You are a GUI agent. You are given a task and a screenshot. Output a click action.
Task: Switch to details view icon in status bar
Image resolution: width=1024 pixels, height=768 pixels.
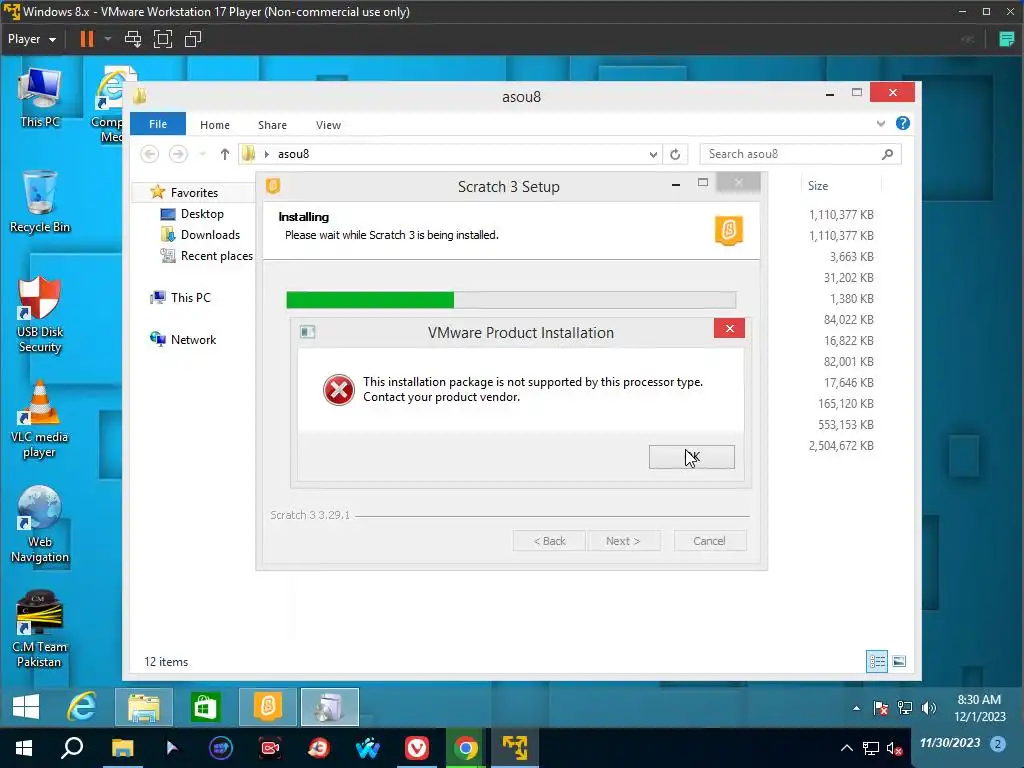point(876,662)
